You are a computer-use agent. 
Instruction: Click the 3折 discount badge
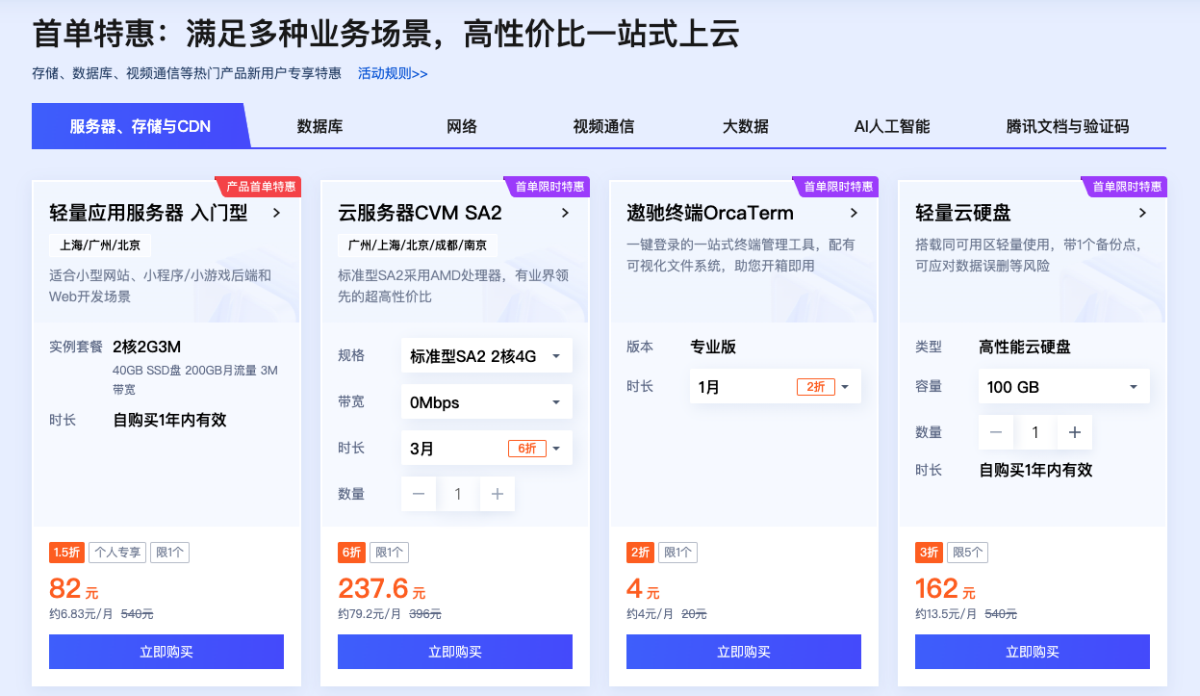[x=928, y=552]
